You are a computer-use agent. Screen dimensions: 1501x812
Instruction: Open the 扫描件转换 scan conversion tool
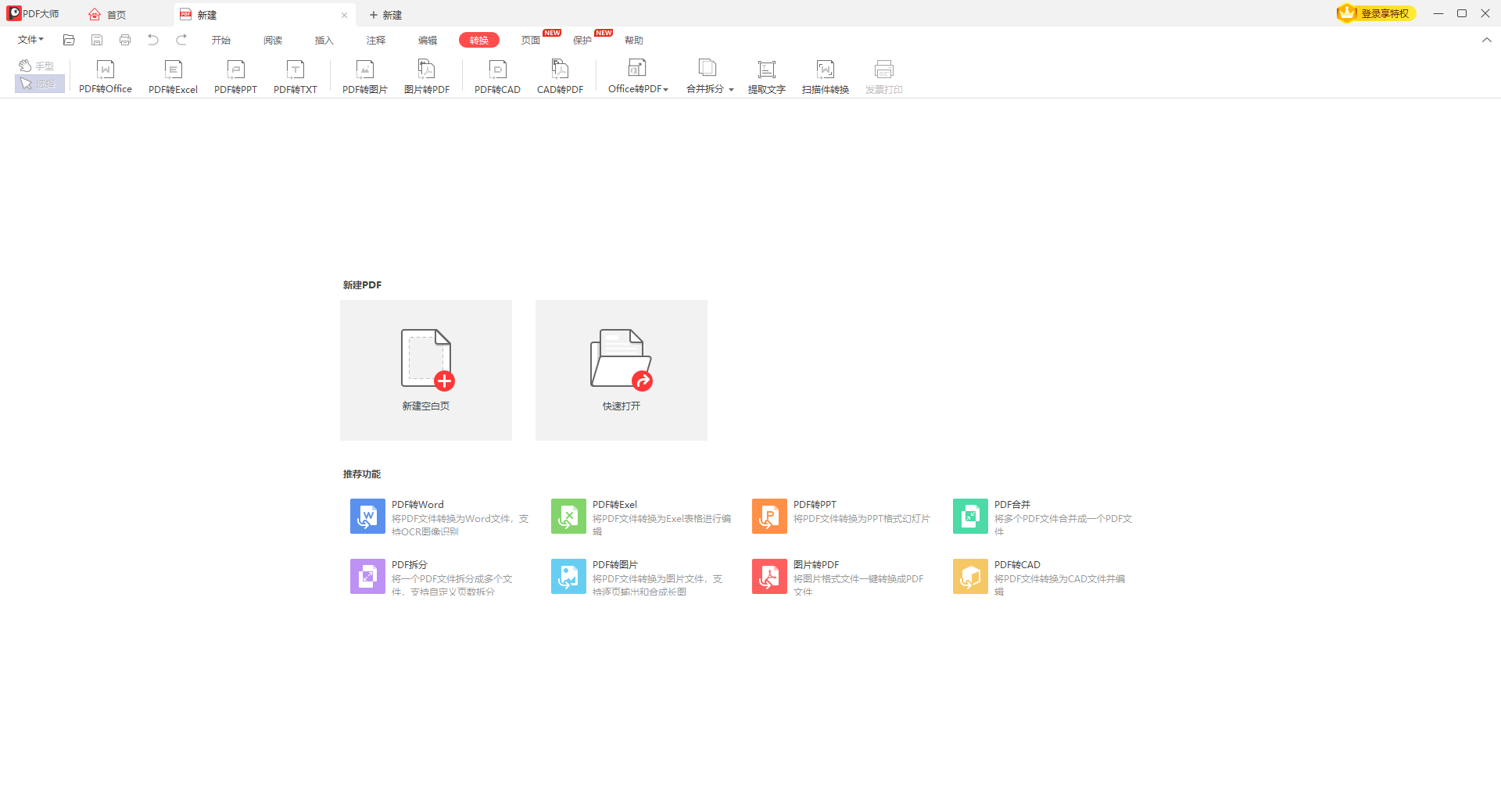tap(825, 77)
